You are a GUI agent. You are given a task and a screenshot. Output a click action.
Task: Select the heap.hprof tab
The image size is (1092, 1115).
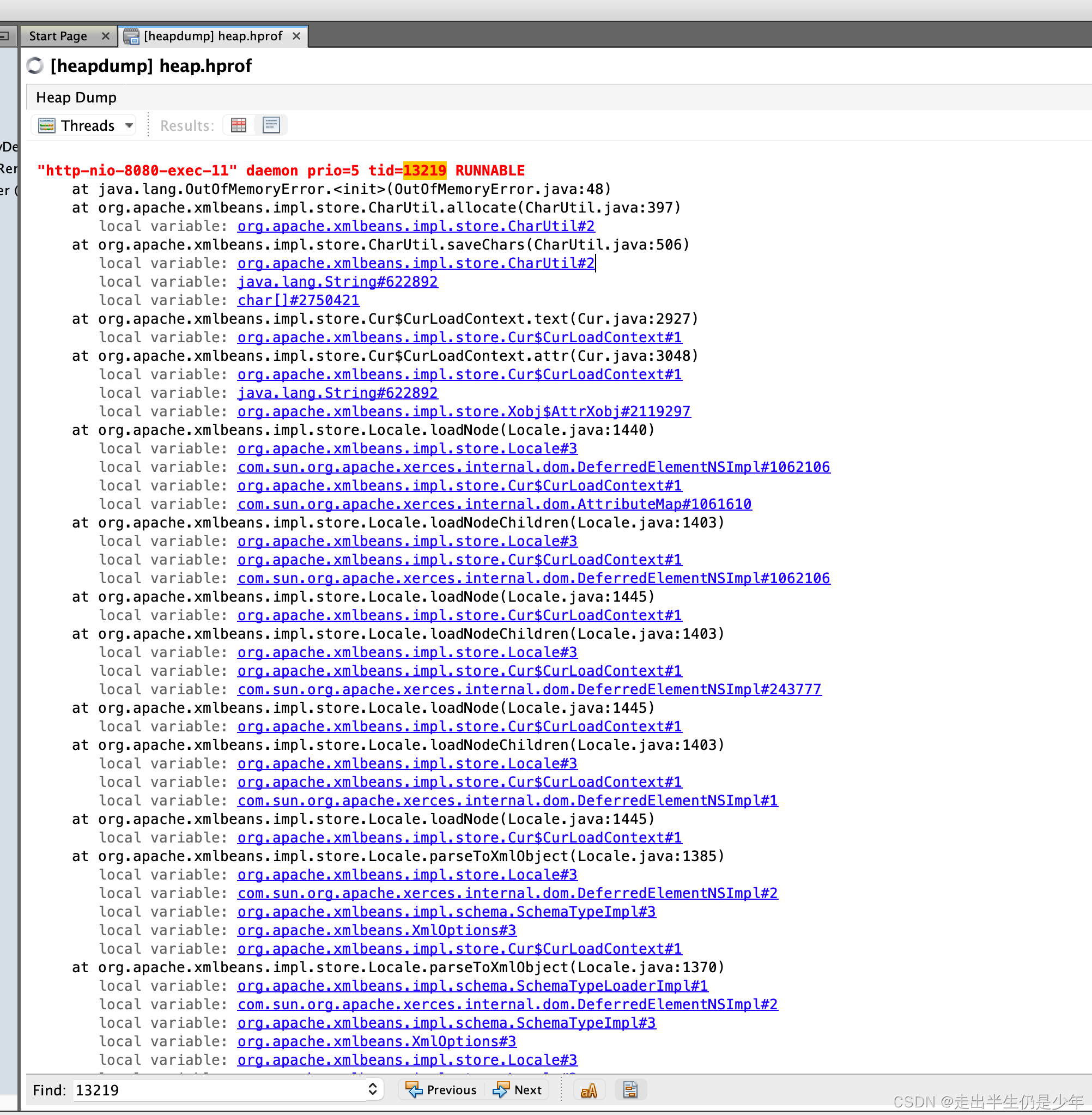pyautogui.click(x=213, y=36)
